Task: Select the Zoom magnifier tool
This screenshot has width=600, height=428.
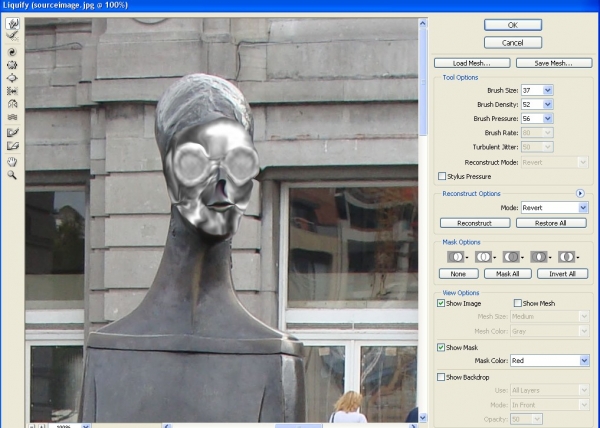Action: coord(12,175)
